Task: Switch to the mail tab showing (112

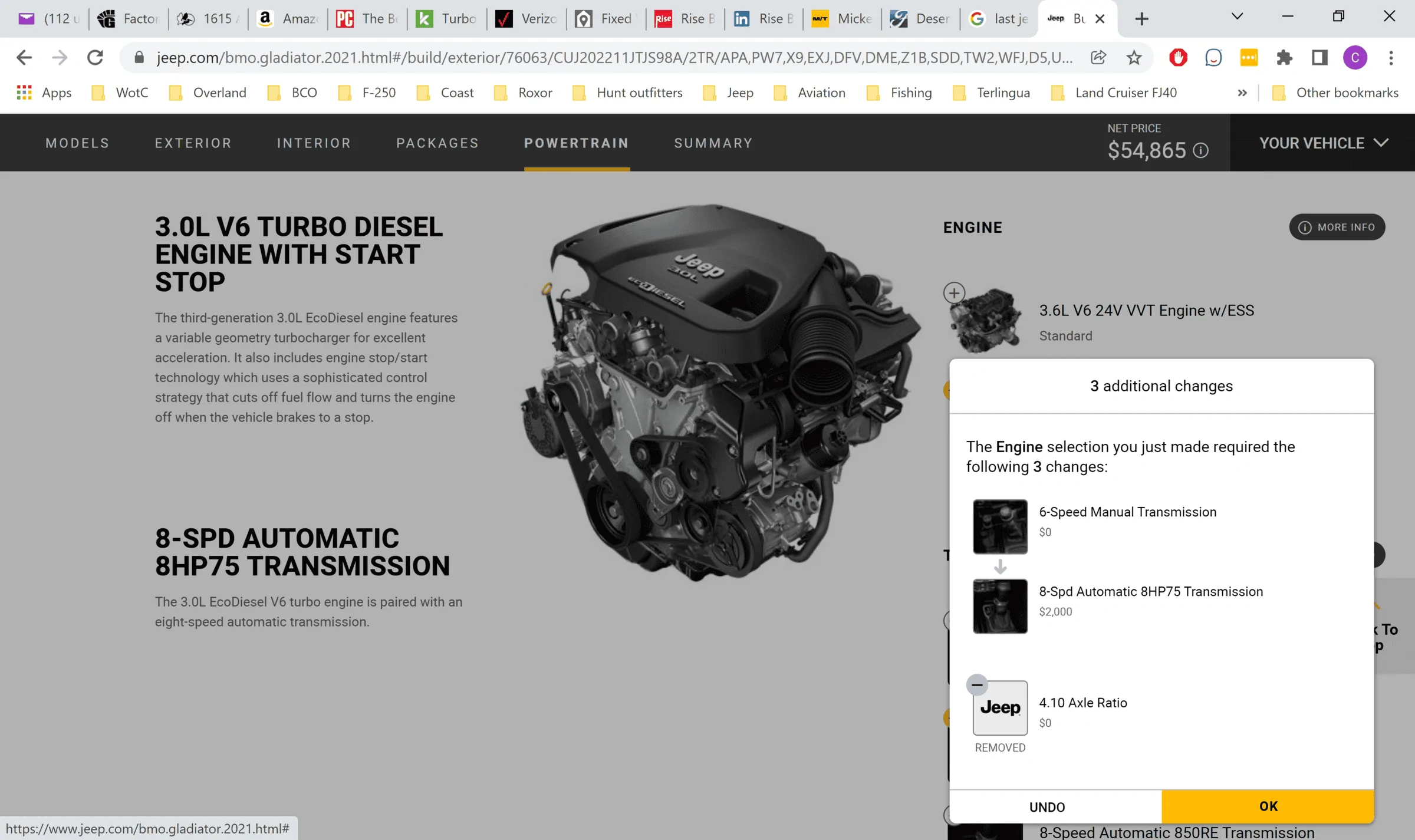Action: (x=48, y=19)
